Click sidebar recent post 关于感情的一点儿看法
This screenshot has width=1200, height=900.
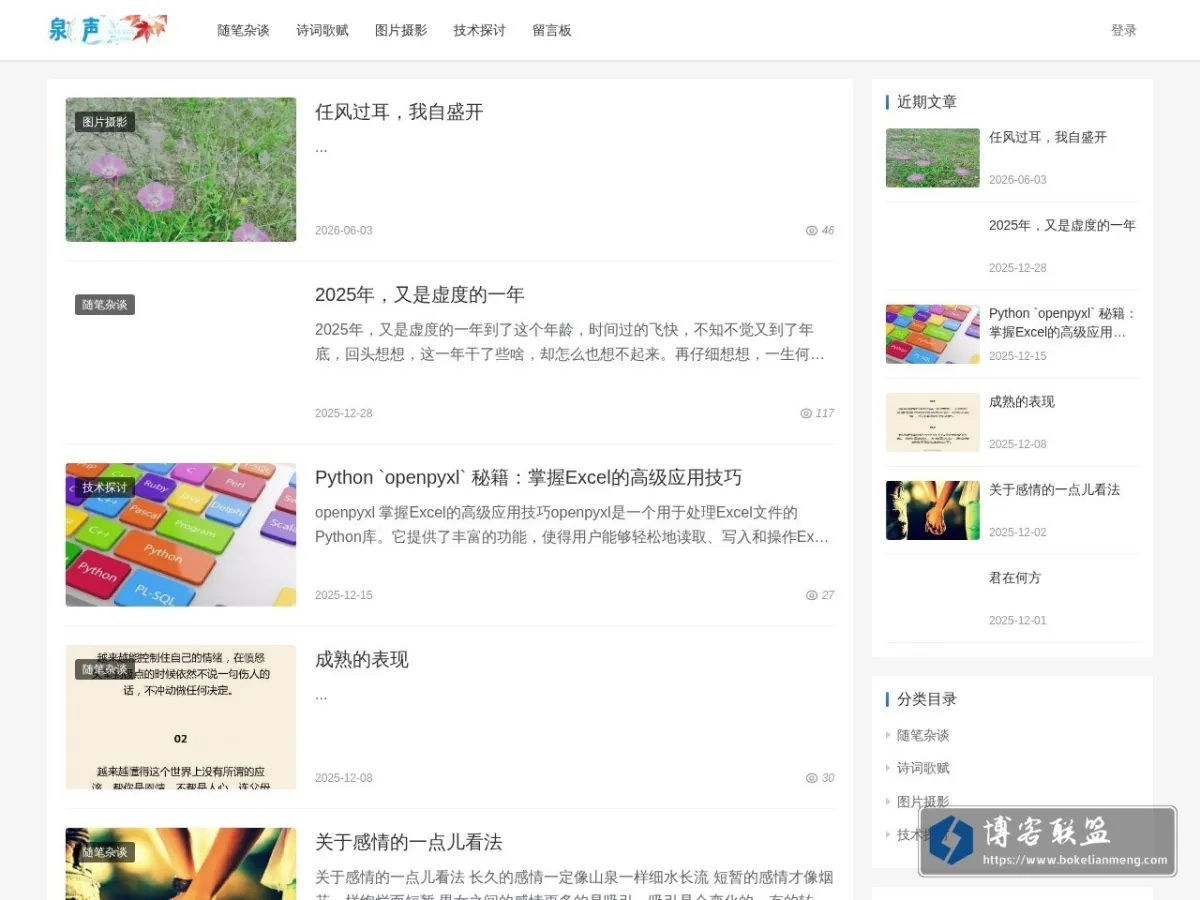point(1054,489)
